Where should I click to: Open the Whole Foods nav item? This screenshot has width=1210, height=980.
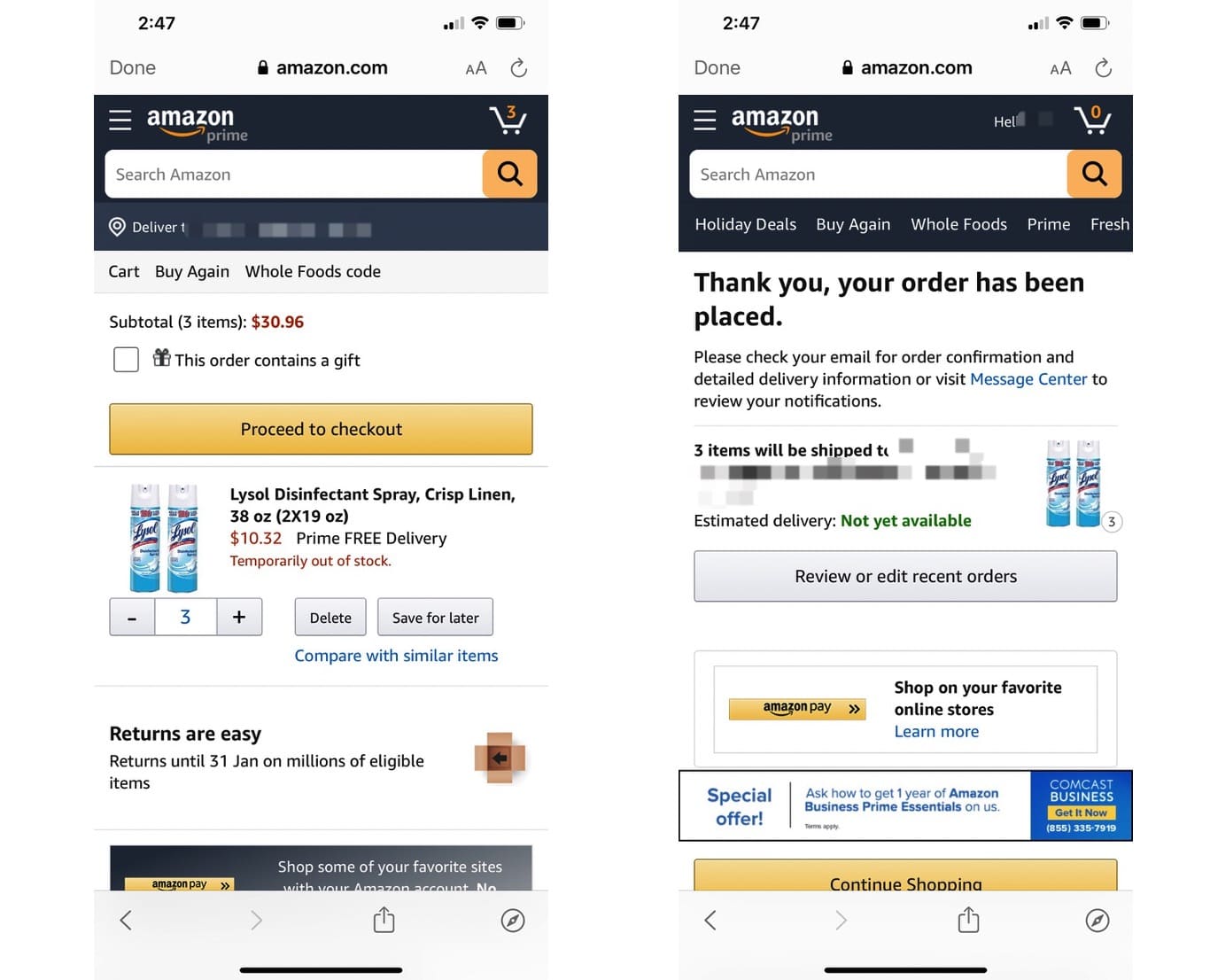(x=958, y=224)
